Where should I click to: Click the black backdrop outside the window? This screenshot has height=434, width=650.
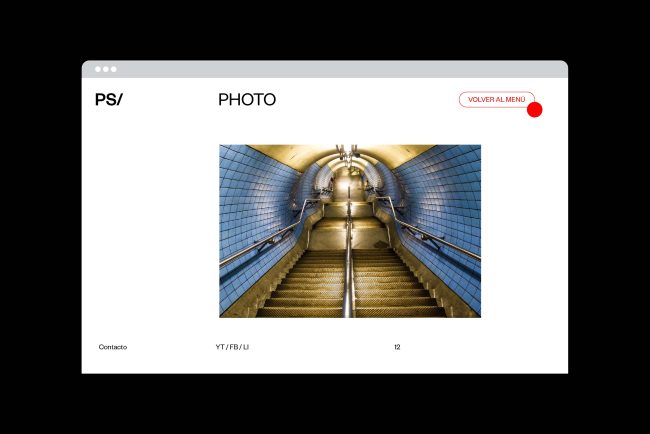click(40, 220)
